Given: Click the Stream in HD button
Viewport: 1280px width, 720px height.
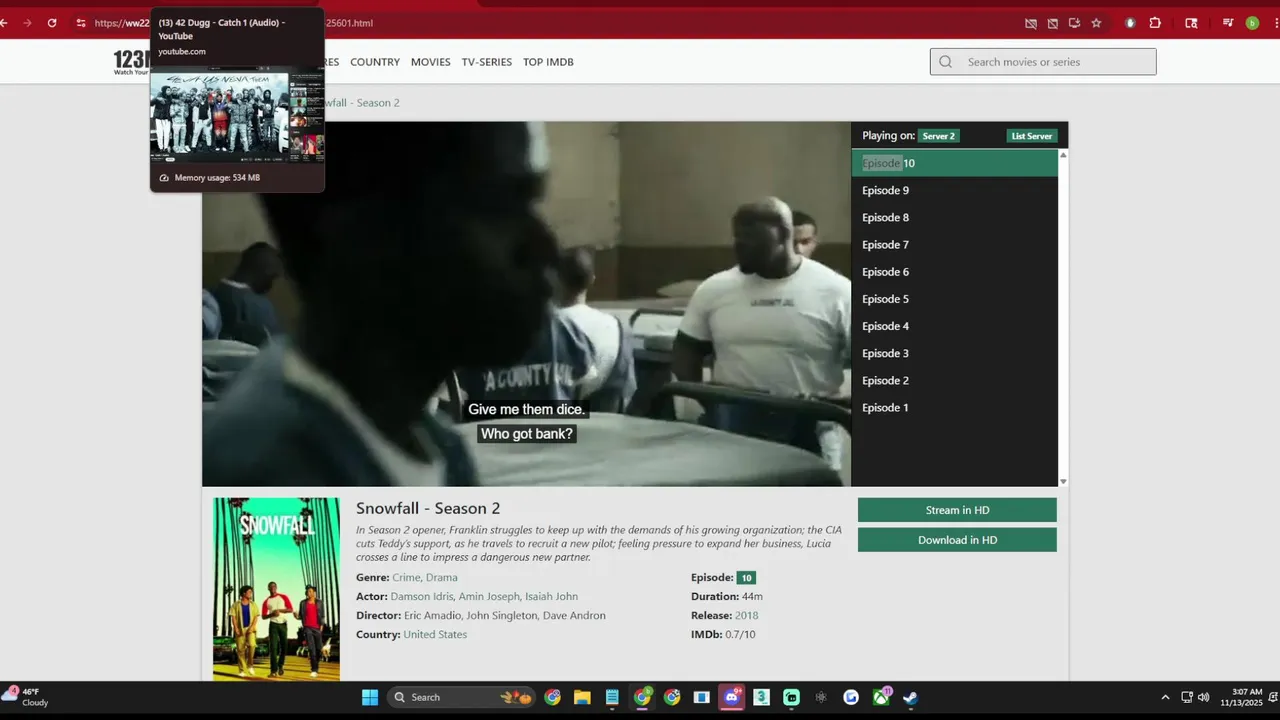Looking at the screenshot, I should (957, 510).
